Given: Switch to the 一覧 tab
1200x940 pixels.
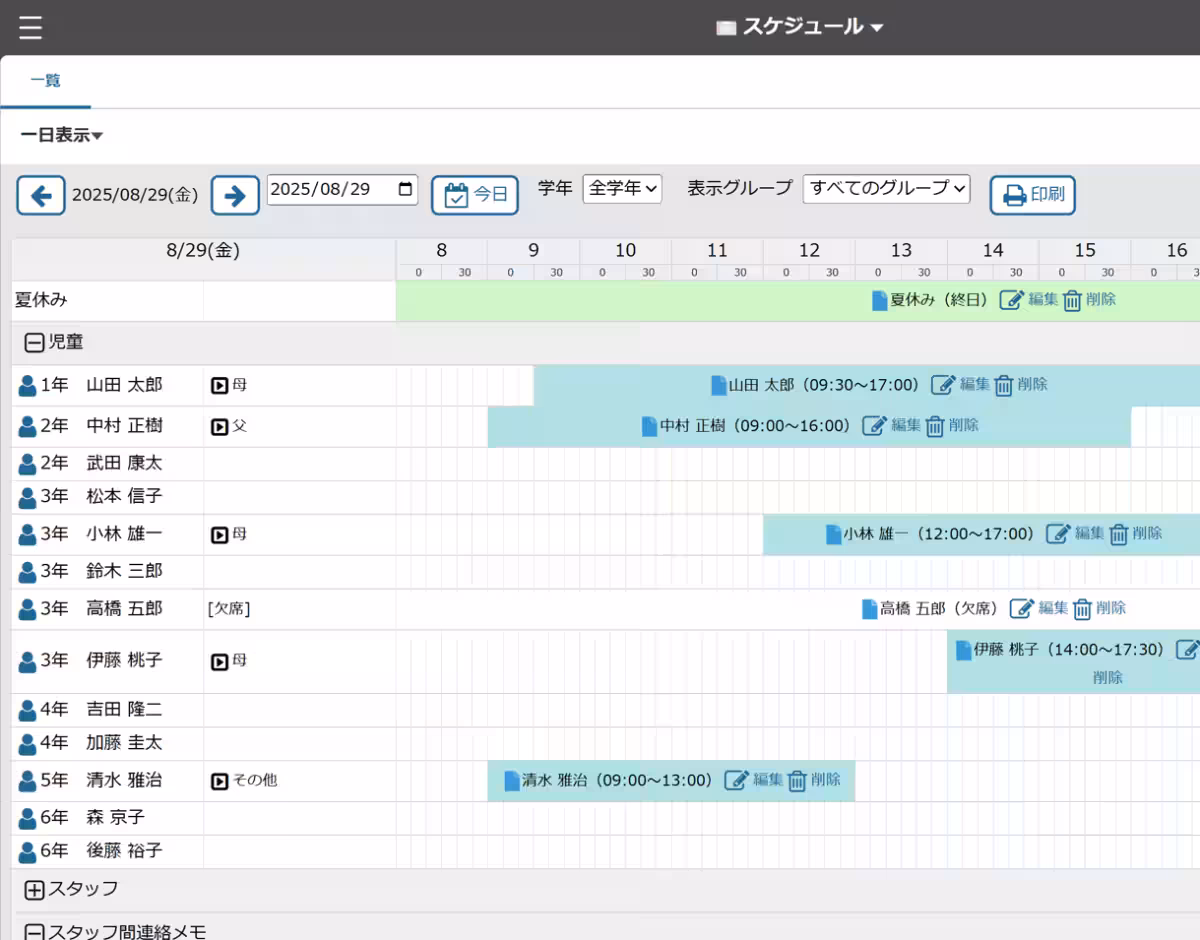Looking at the screenshot, I should [45, 81].
